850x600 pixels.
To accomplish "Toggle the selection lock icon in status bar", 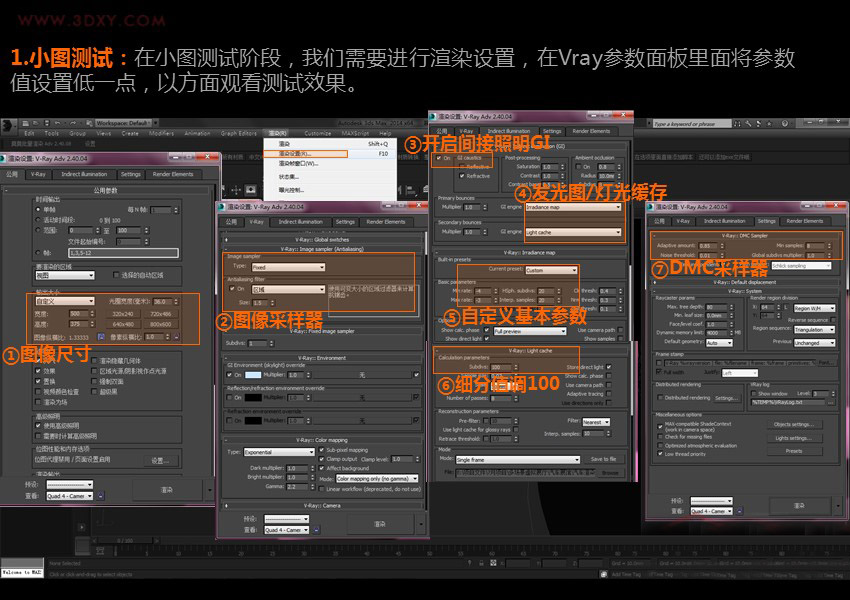I will (481, 563).
